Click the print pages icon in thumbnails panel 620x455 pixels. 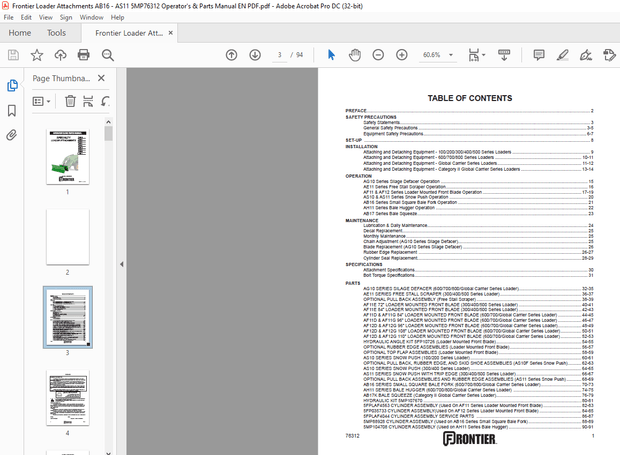tap(88, 101)
